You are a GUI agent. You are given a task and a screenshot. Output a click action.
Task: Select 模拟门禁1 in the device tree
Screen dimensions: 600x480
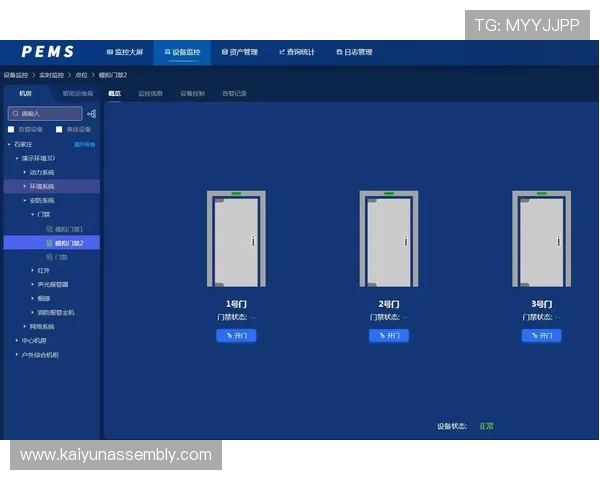(x=69, y=229)
